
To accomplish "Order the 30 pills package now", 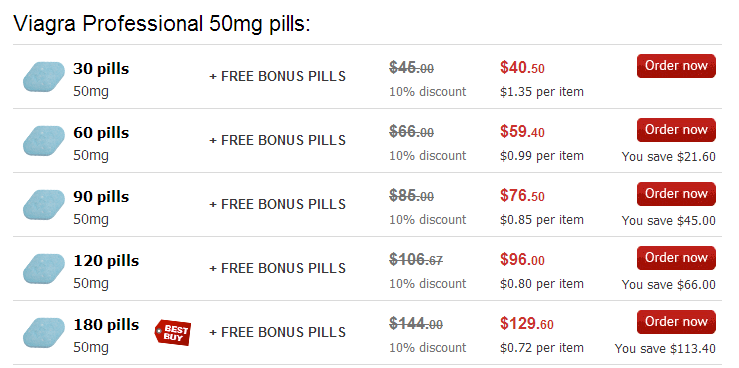I will (676, 66).
